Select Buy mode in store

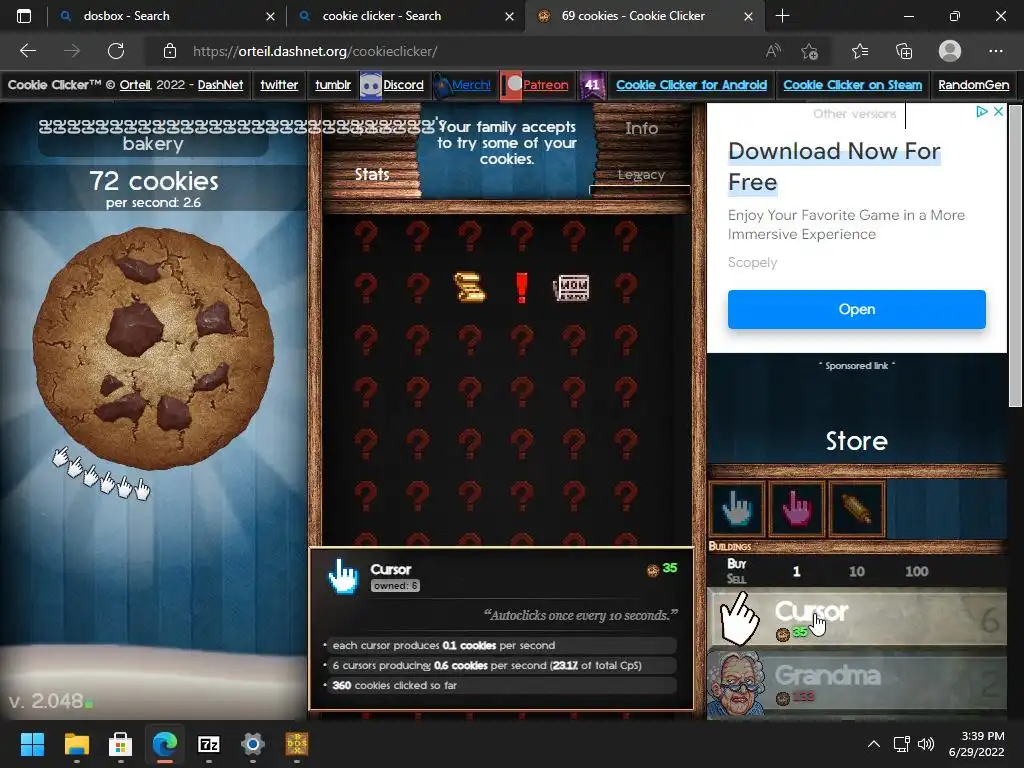pos(737,564)
